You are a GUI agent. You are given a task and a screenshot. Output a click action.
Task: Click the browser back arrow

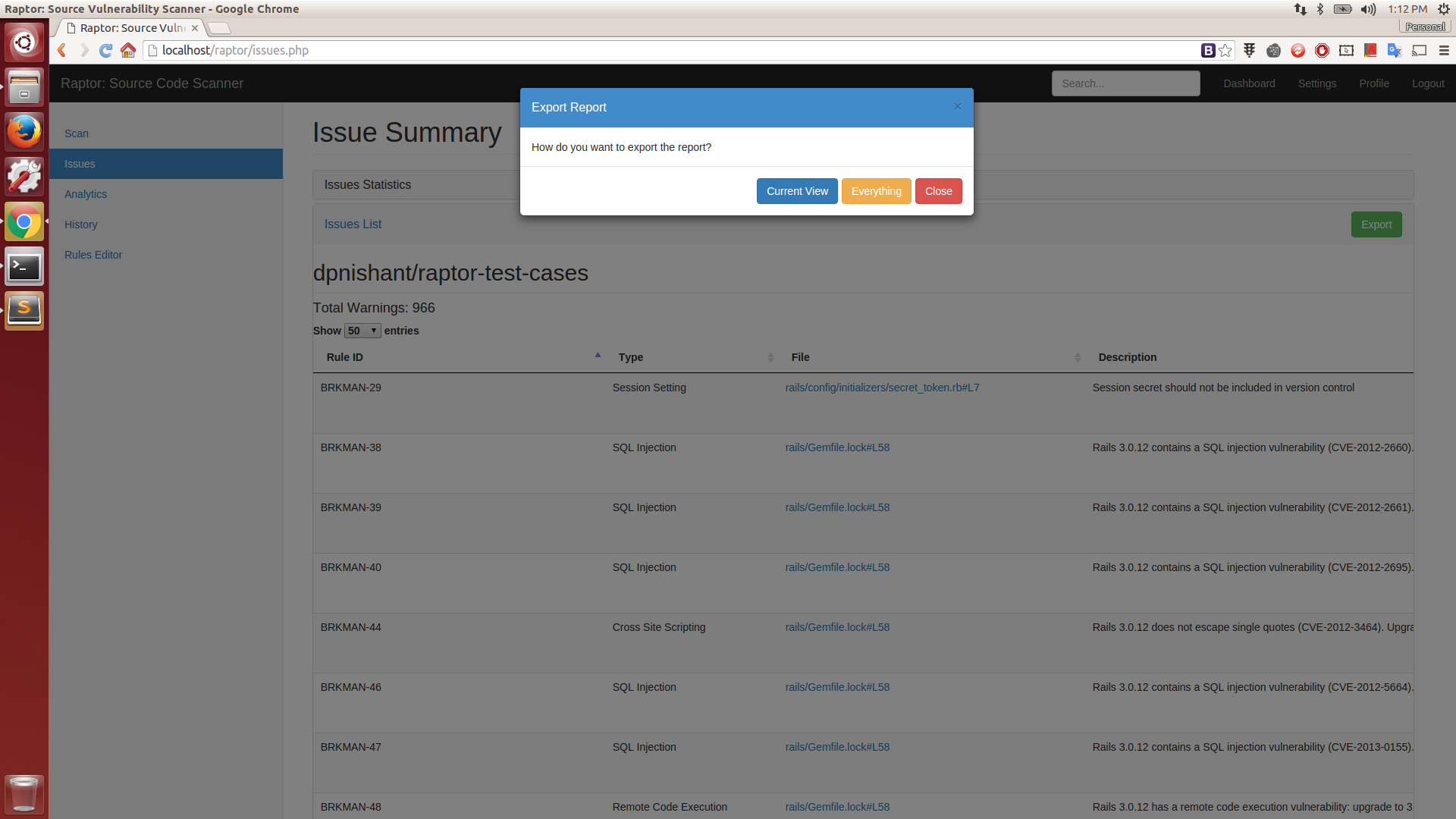[62, 50]
